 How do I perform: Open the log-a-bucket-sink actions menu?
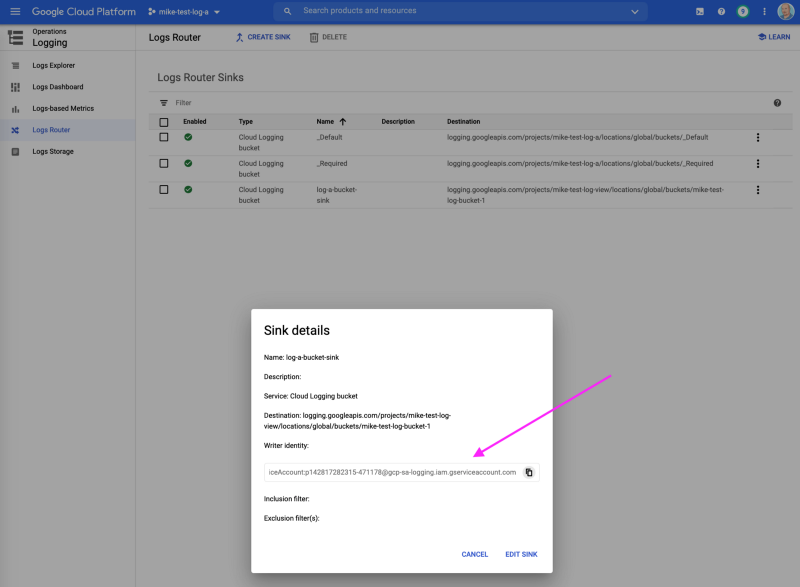[758, 190]
